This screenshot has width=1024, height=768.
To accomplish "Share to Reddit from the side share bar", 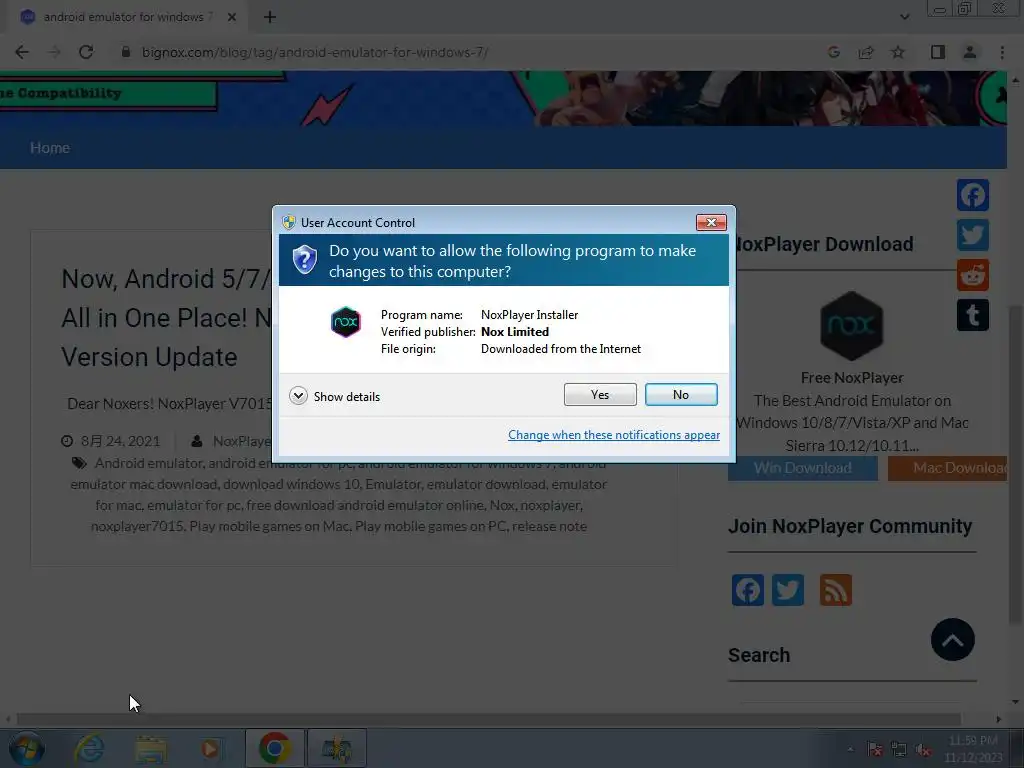I will [x=973, y=275].
